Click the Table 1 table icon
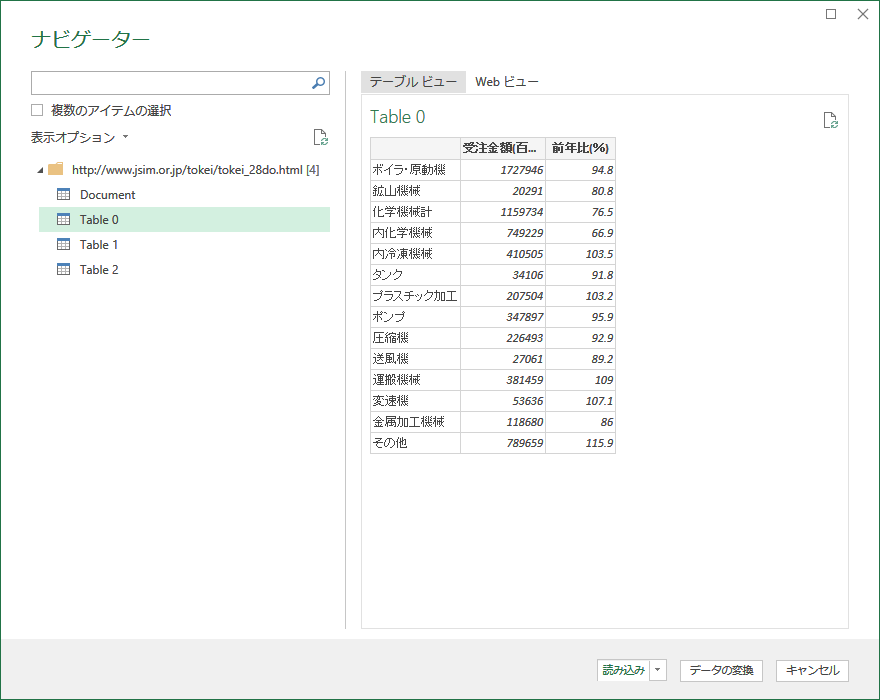880x700 pixels. tap(63, 245)
